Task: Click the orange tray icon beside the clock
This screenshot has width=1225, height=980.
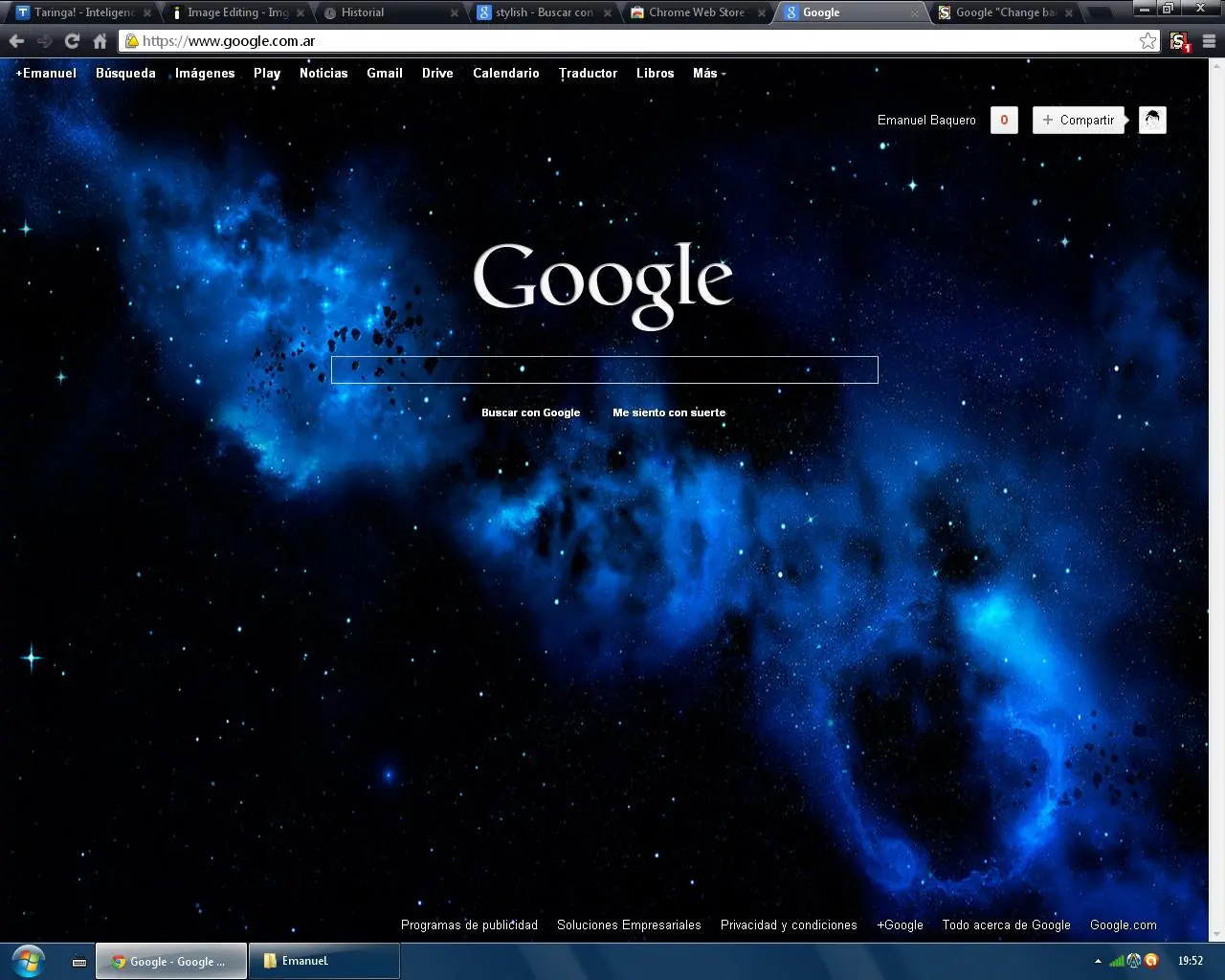Action: (x=1151, y=961)
